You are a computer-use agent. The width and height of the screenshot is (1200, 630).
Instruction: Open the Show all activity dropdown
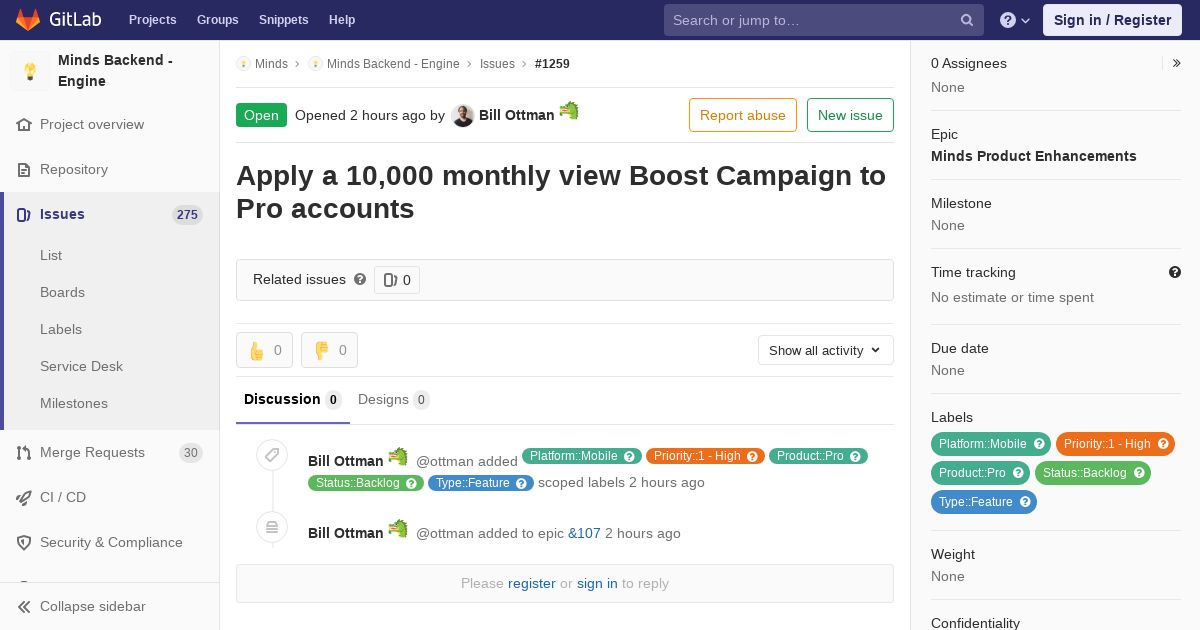click(x=825, y=350)
